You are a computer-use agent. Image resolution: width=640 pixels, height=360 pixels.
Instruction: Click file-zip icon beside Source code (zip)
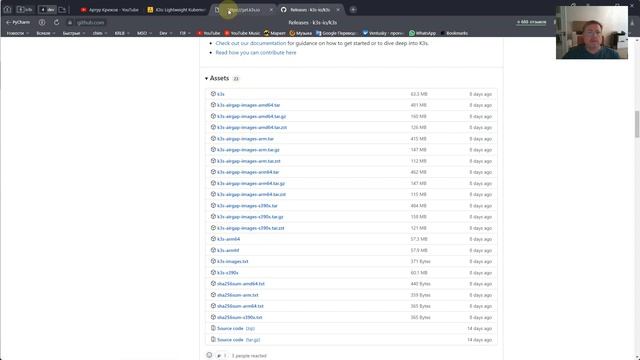213,328
